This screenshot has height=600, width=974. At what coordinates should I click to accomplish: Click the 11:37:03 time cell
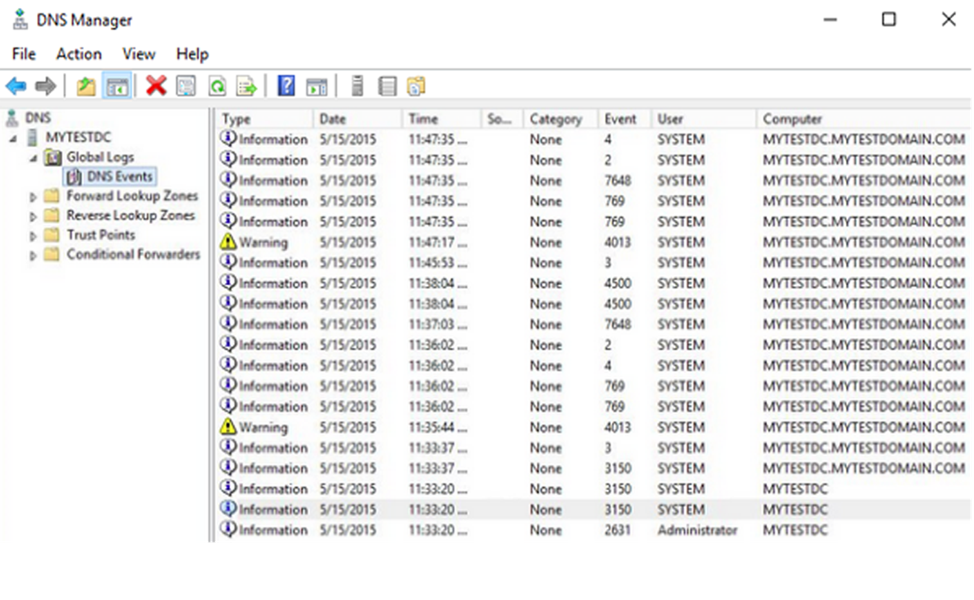tap(437, 324)
